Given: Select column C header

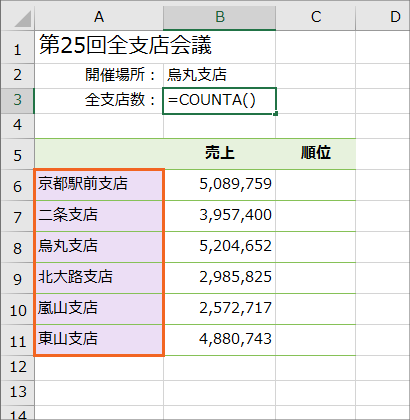Looking at the screenshot, I should point(316,16).
